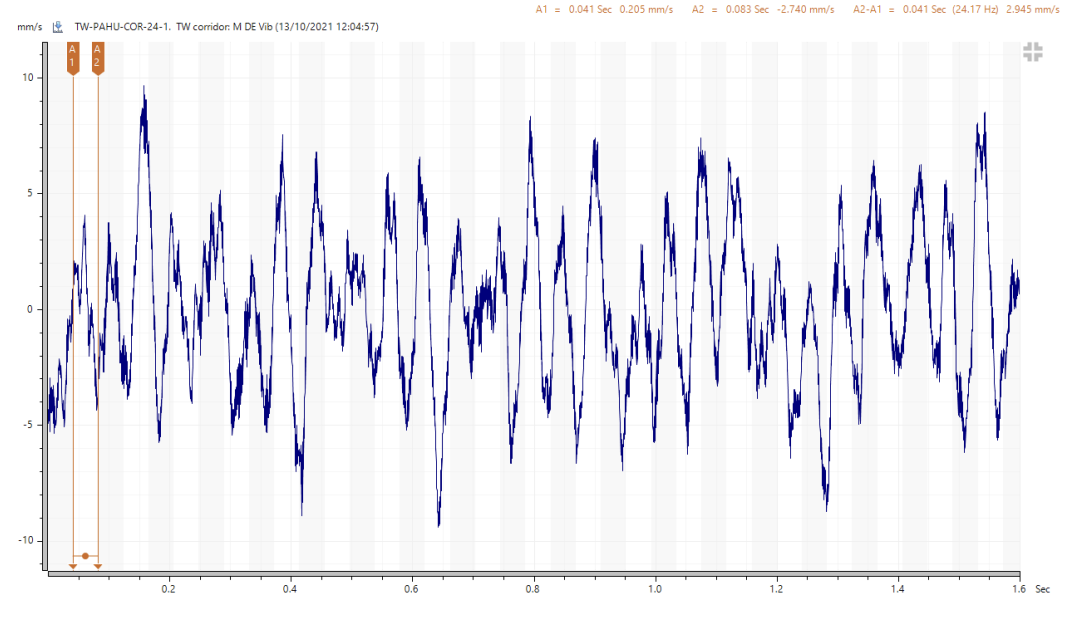Screen dimensions: 1092x622
Task: Click the bottom triangle of cursor A1
Action: point(73,566)
